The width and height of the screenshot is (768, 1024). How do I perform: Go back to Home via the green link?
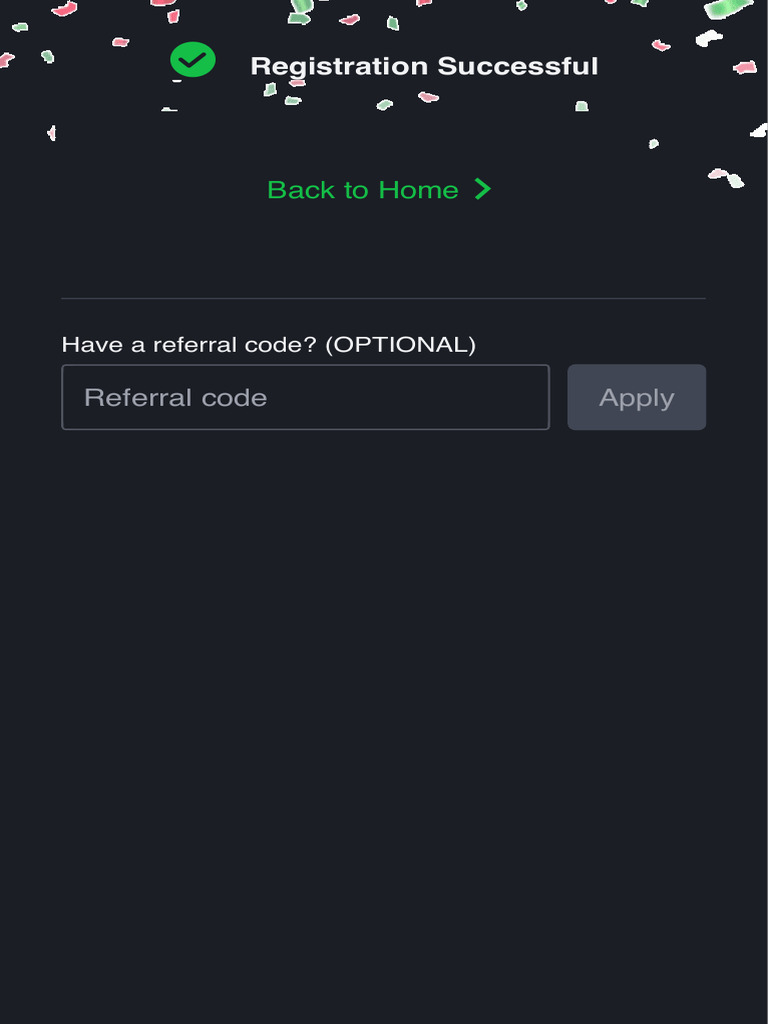click(363, 190)
